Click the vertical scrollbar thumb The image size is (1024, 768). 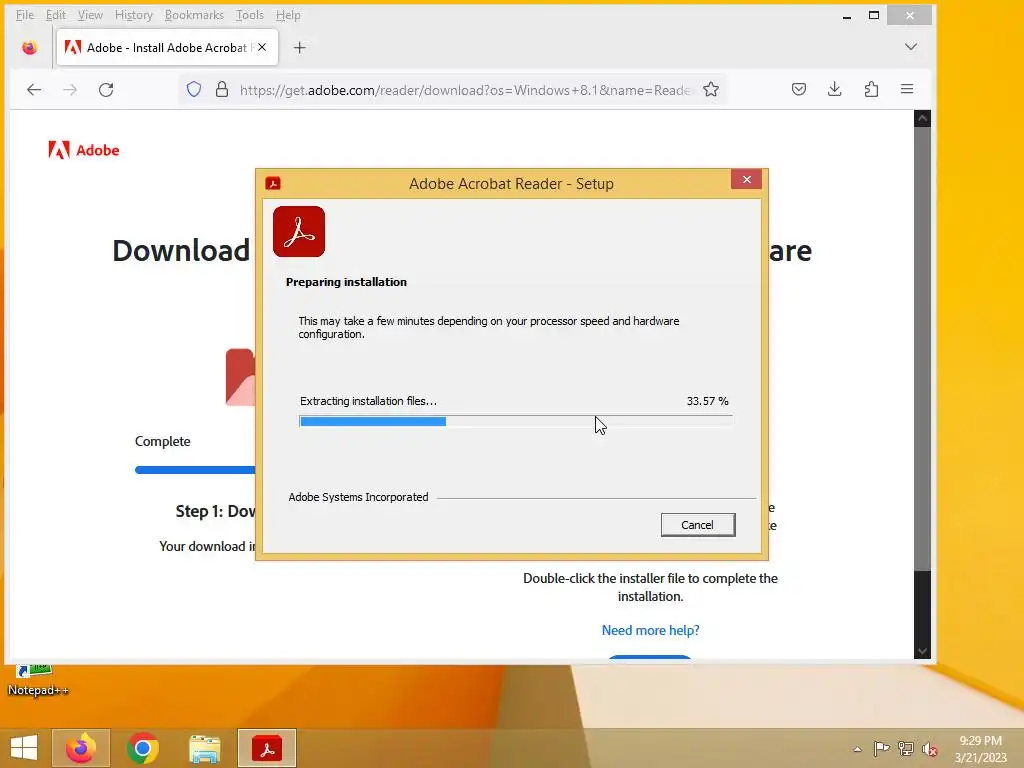(922, 349)
